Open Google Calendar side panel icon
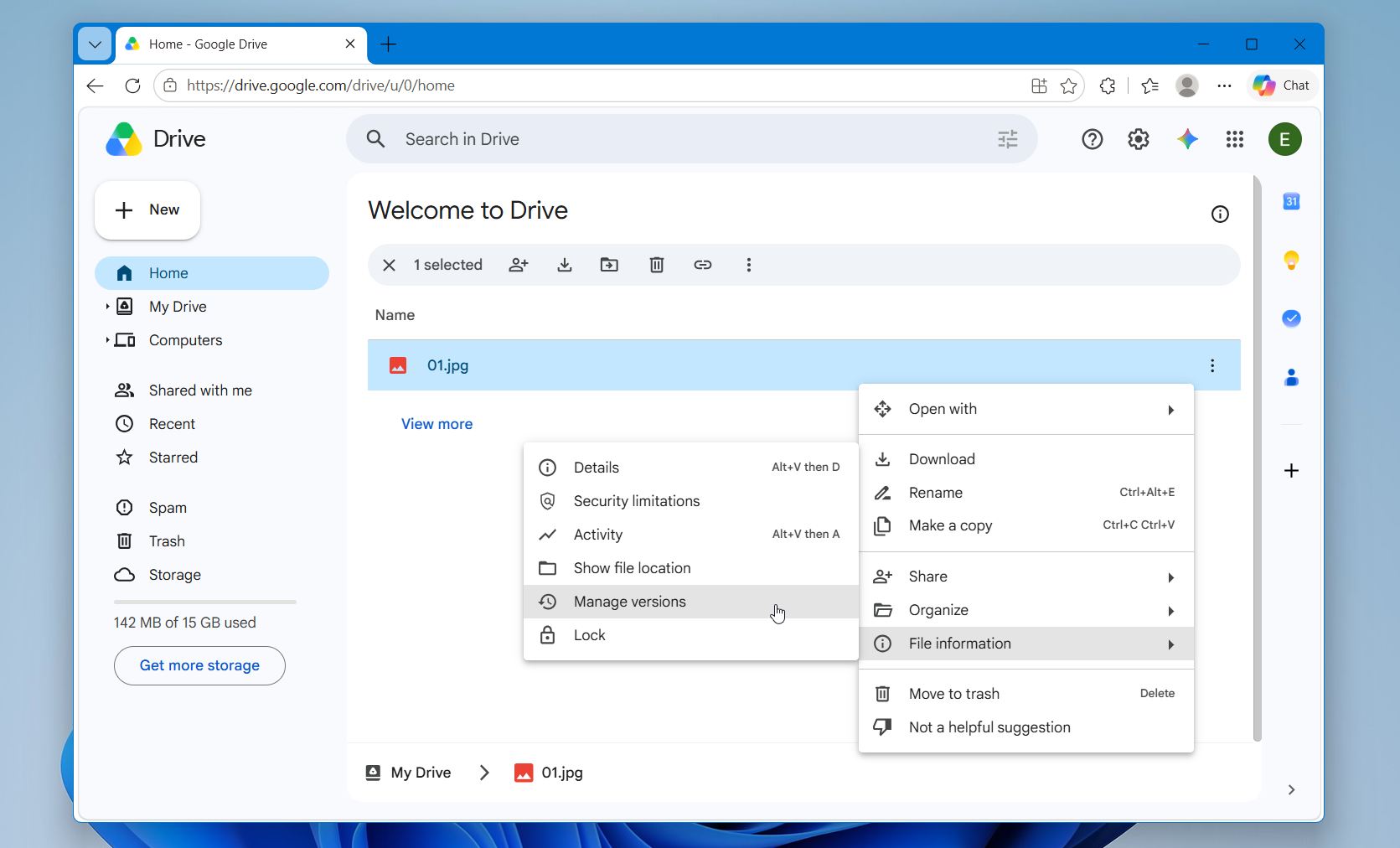The height and width of the screenshot is (848, 1400). 1292,201
